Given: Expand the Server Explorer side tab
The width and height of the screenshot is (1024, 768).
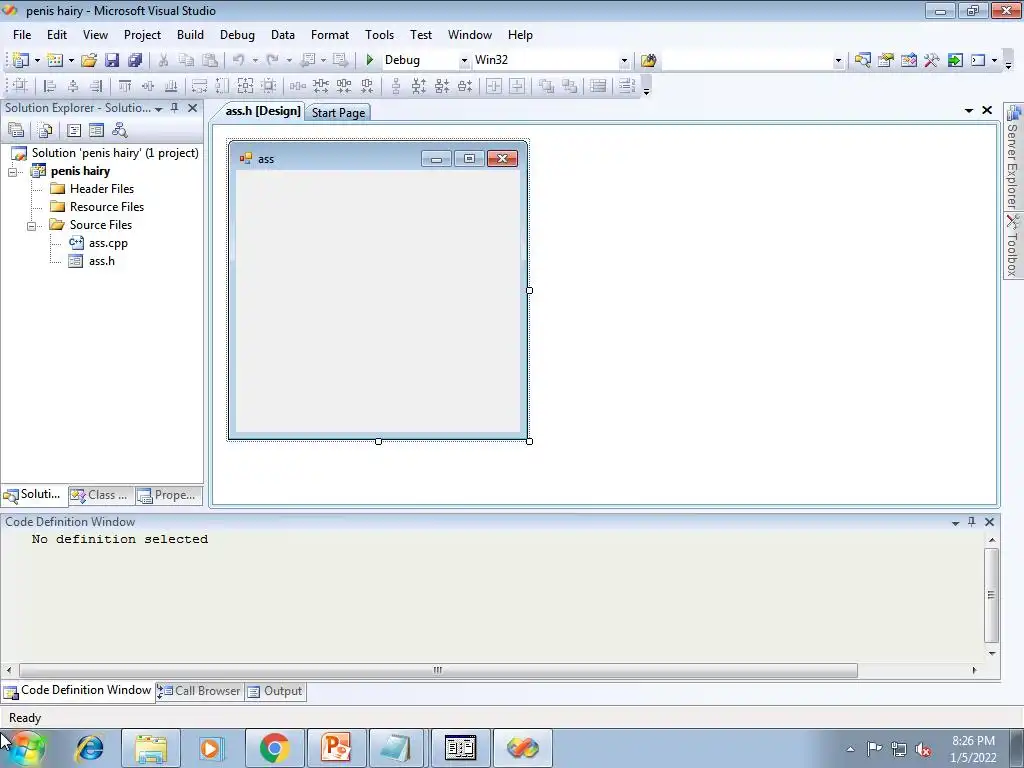Looking at the screenshot, I should [x=1013, y=157].
